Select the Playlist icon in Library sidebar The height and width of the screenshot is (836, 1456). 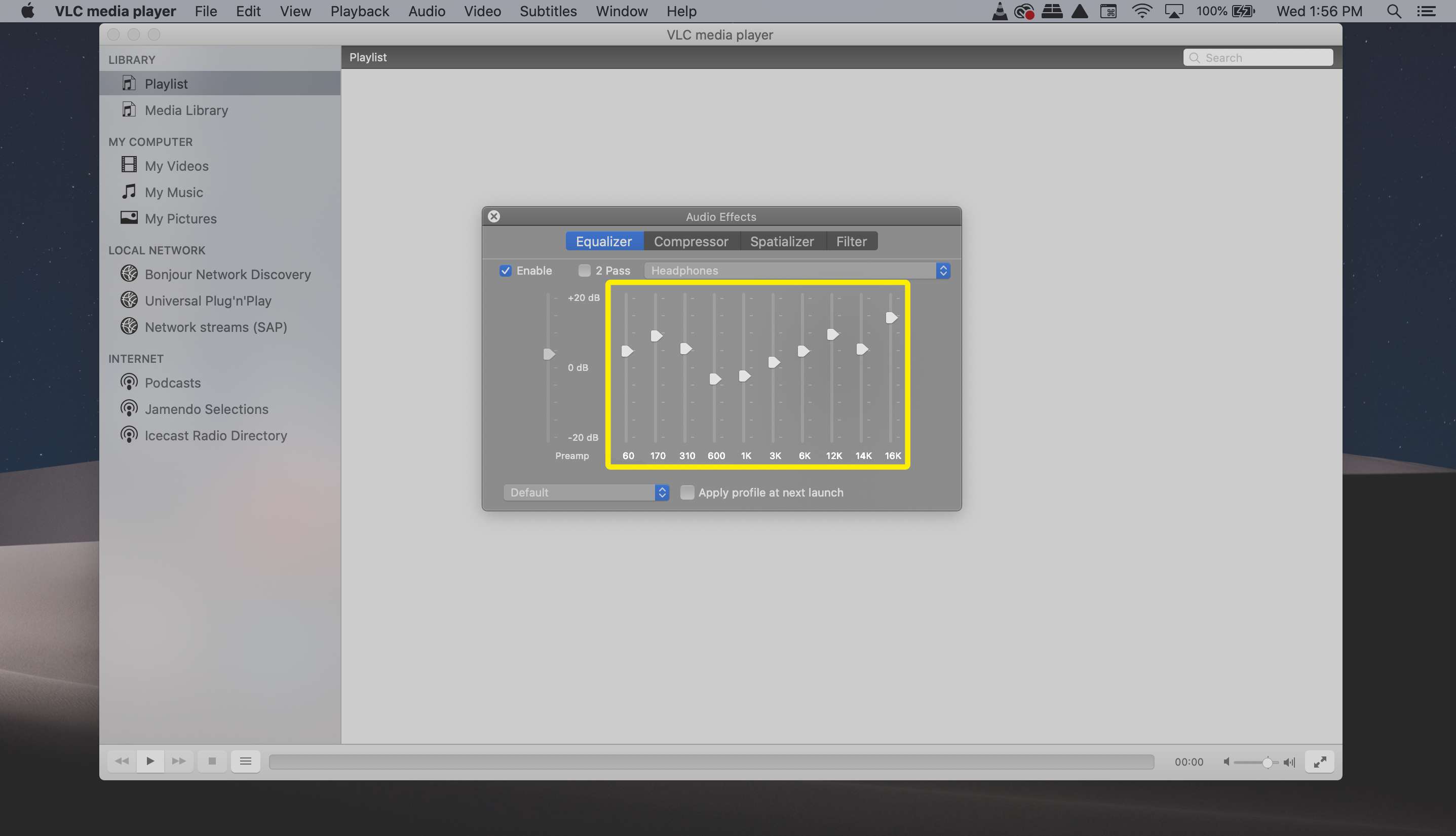tap(129, 83)
